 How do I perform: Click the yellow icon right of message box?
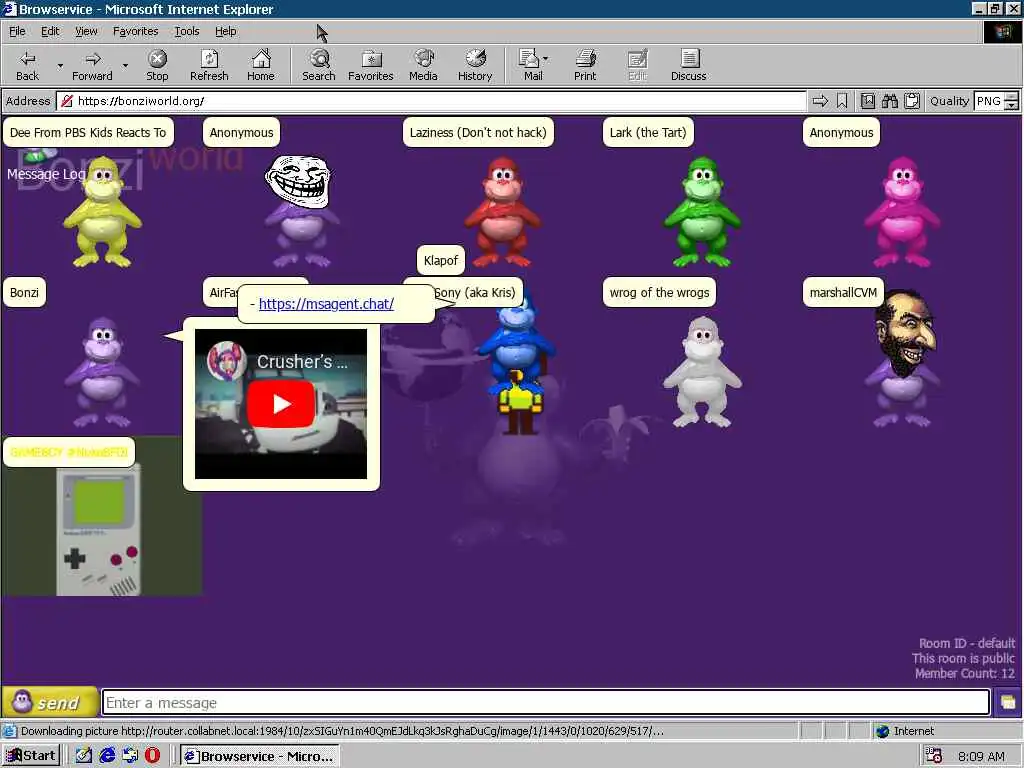[1008, 703]
